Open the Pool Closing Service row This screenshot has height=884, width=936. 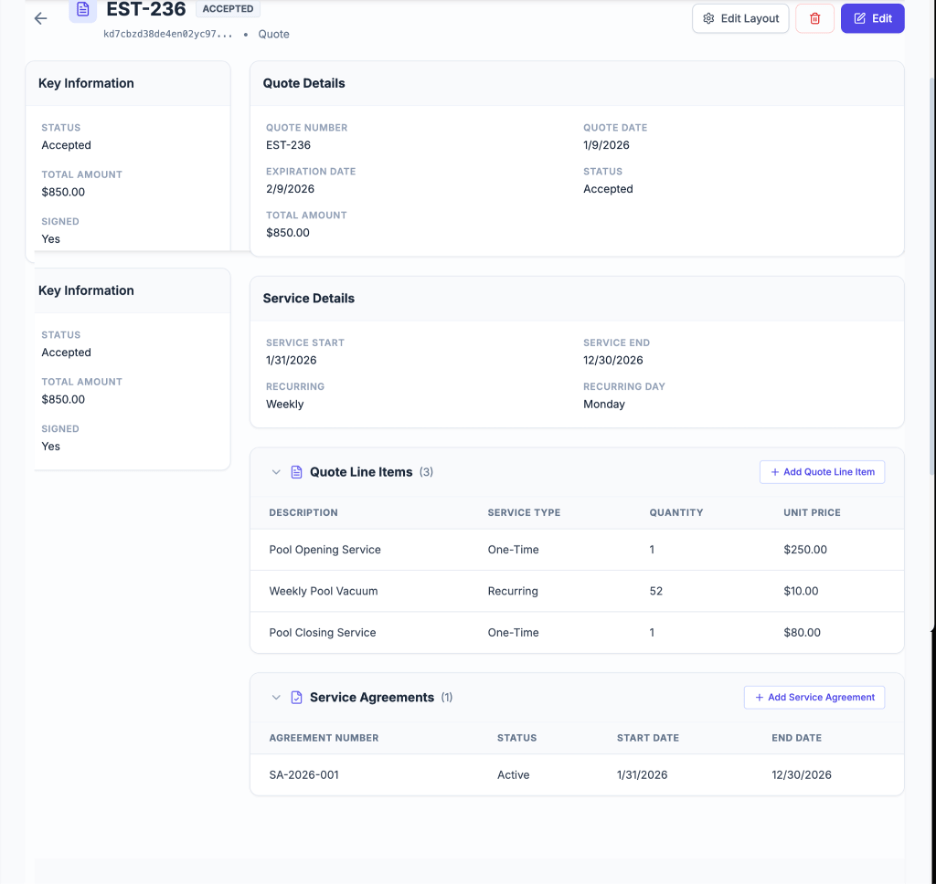(x=322, y=633)
